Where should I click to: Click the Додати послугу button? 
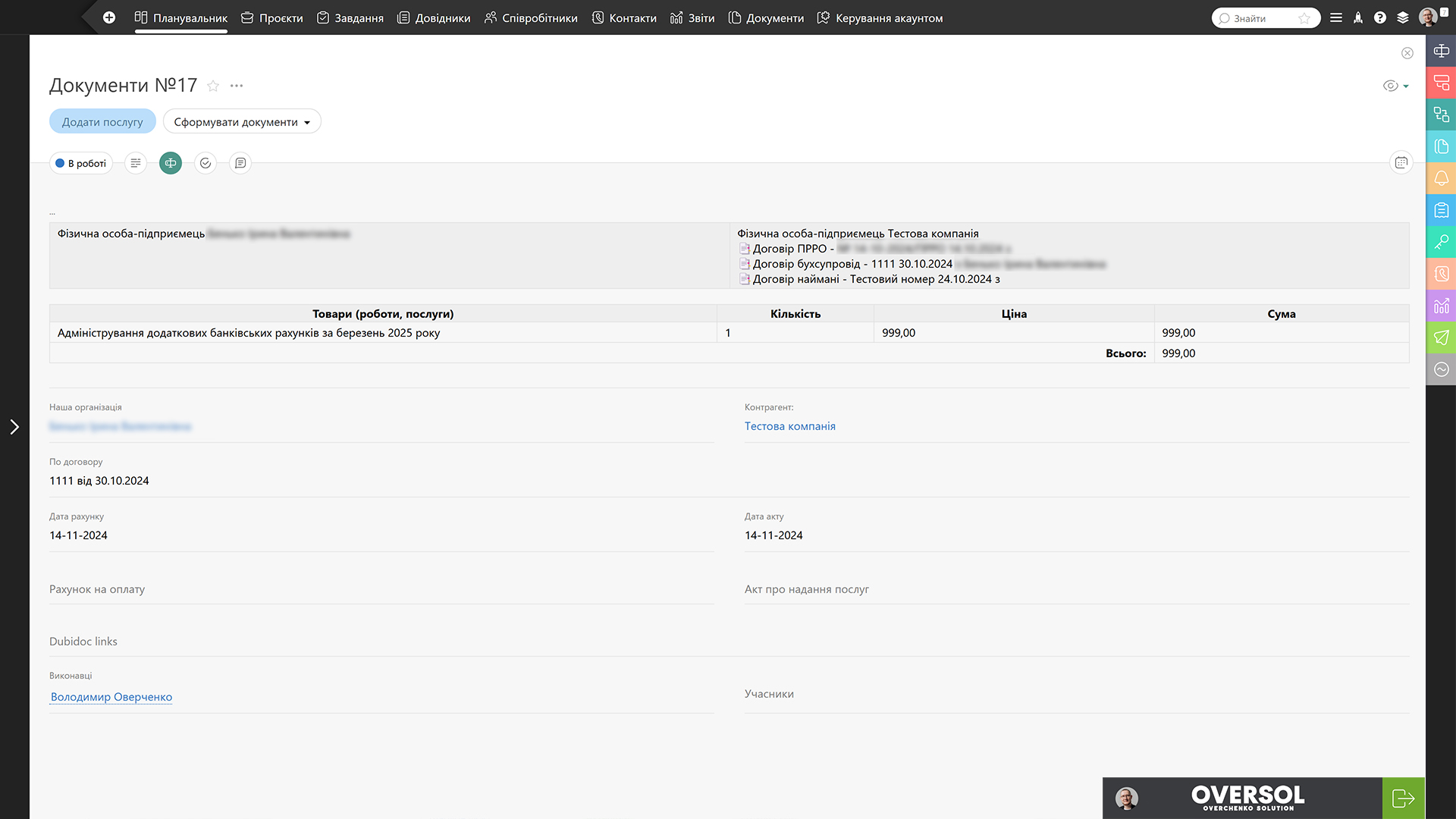click(102, 121)
